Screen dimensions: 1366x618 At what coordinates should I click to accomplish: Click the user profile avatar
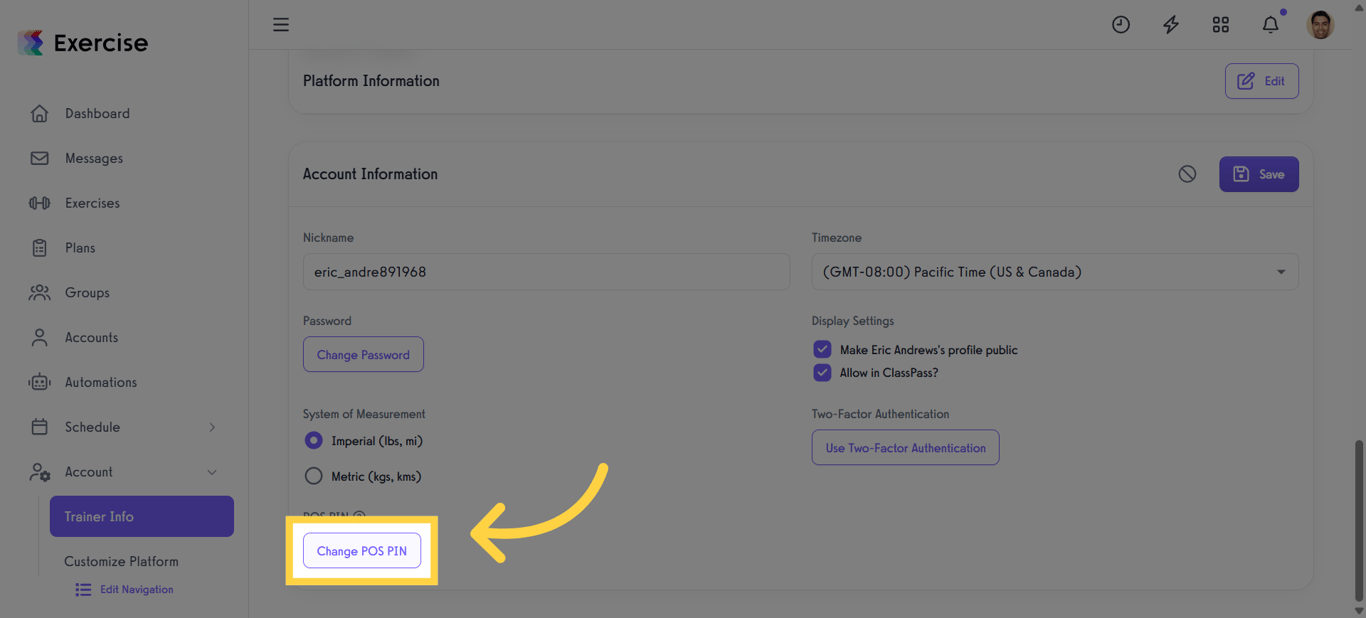pyautogui.click(x=1320, y=25)
